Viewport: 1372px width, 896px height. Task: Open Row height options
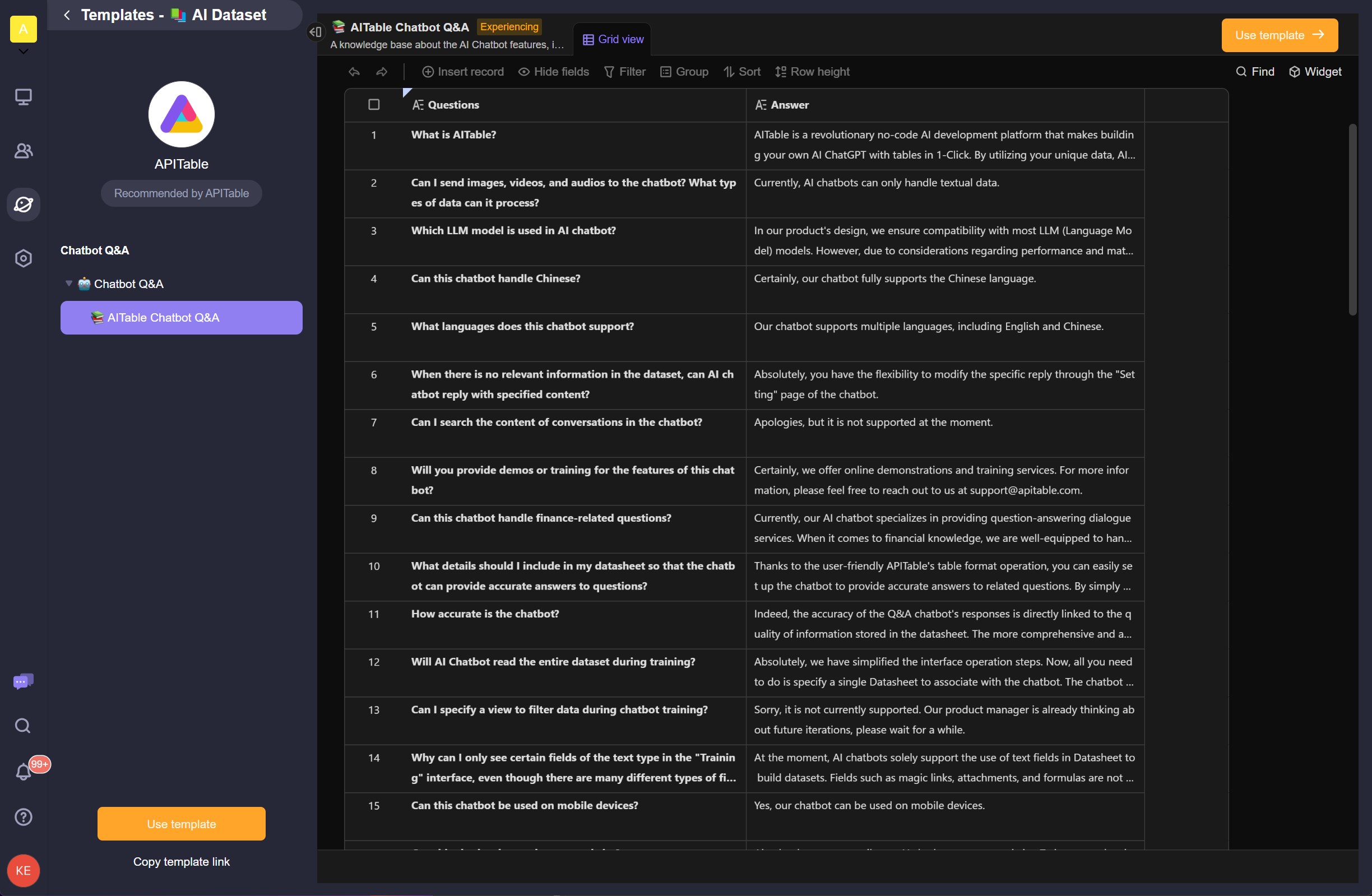[812, 72]
